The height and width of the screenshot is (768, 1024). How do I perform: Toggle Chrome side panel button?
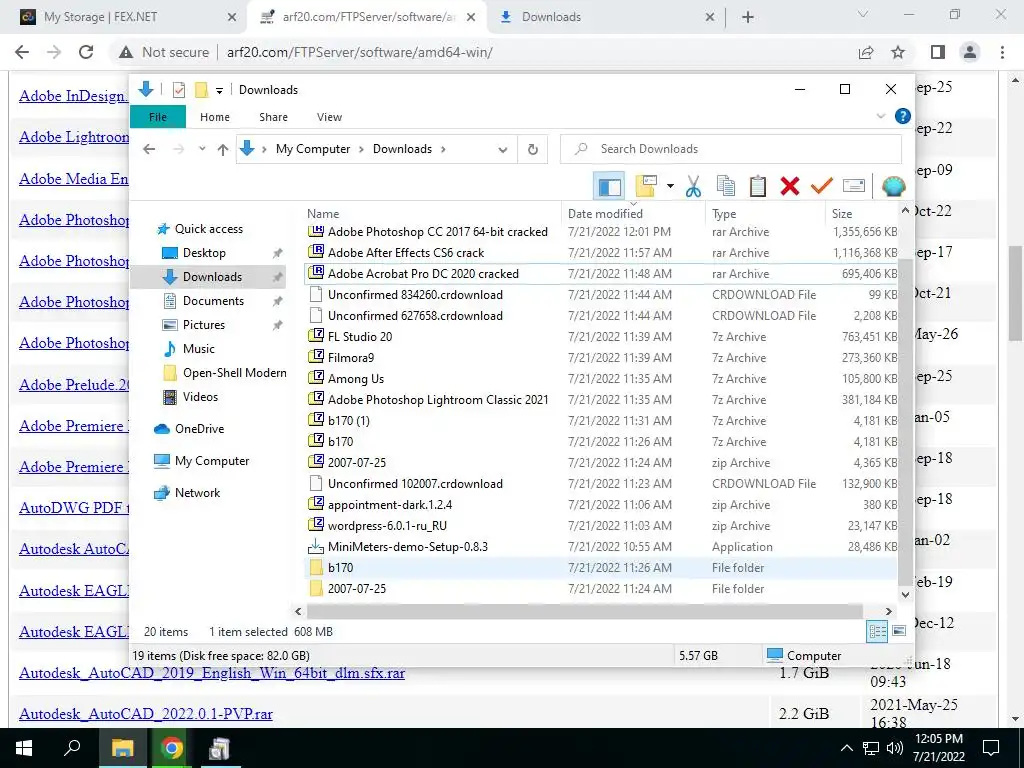[938, 52]
